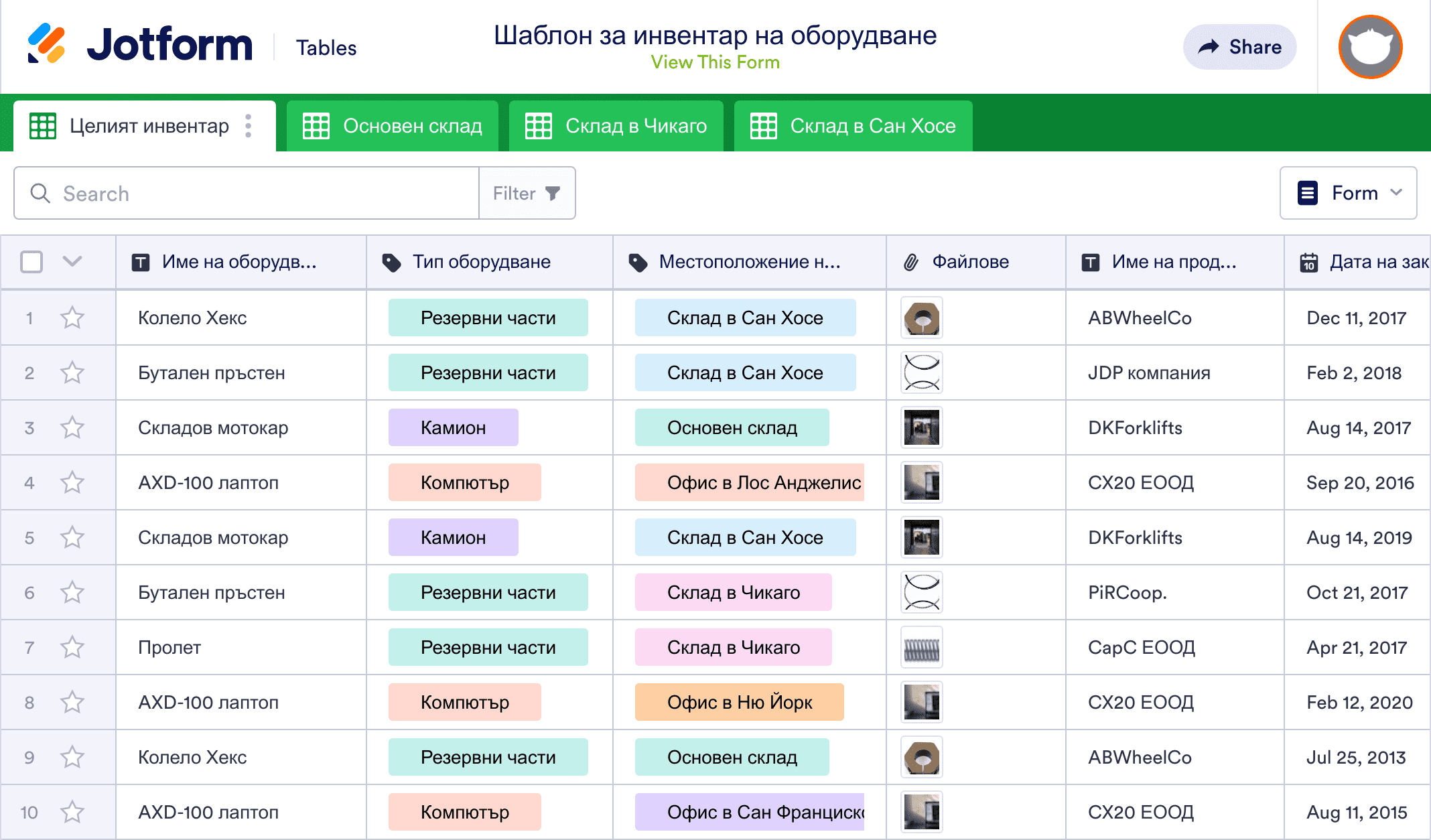Viewport: 1431px width, 840px height.
Task: Open the user avatar profile icon
Action: tap(1370, 47)
